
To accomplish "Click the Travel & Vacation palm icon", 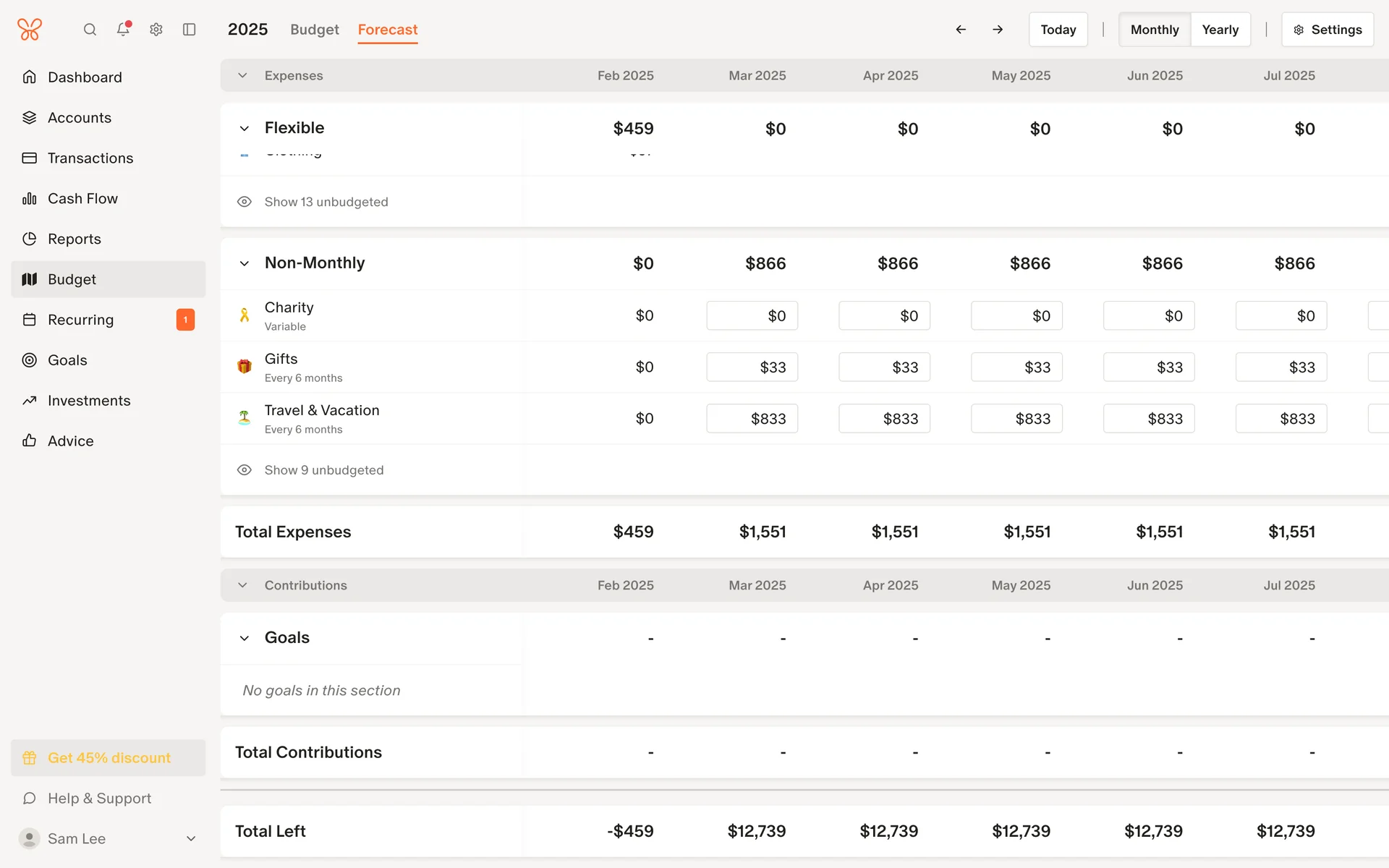I will pos(245,418).
